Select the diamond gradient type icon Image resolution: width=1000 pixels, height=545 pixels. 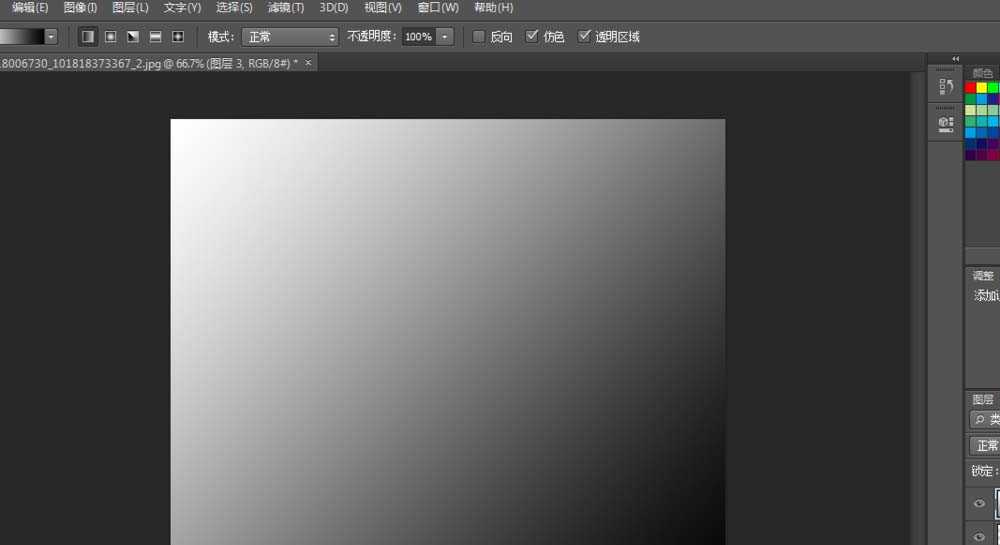click(x=178, y=37)
